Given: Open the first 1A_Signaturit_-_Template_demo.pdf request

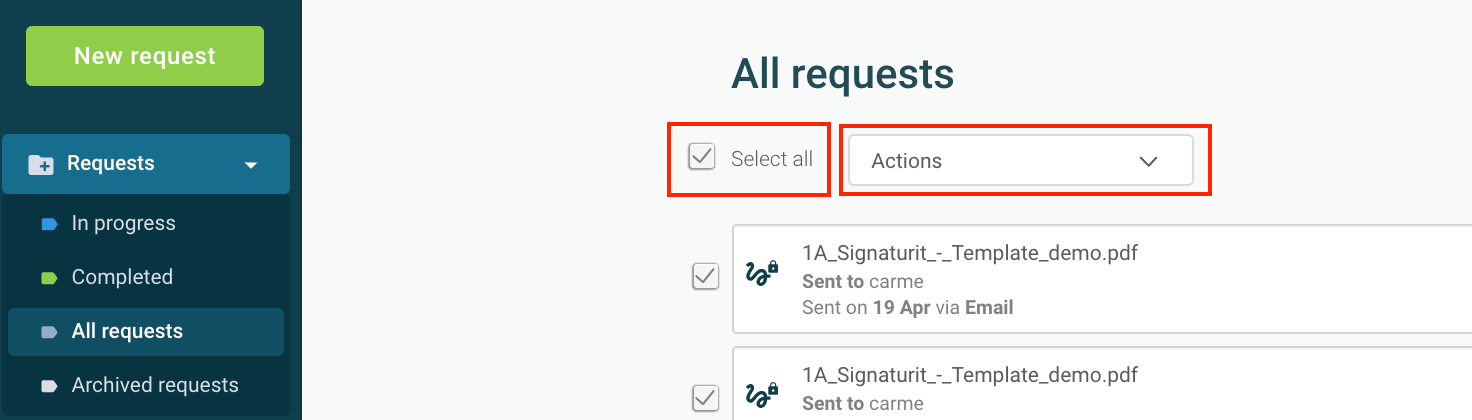Looking at the screenshot, I should point(1102,279).
